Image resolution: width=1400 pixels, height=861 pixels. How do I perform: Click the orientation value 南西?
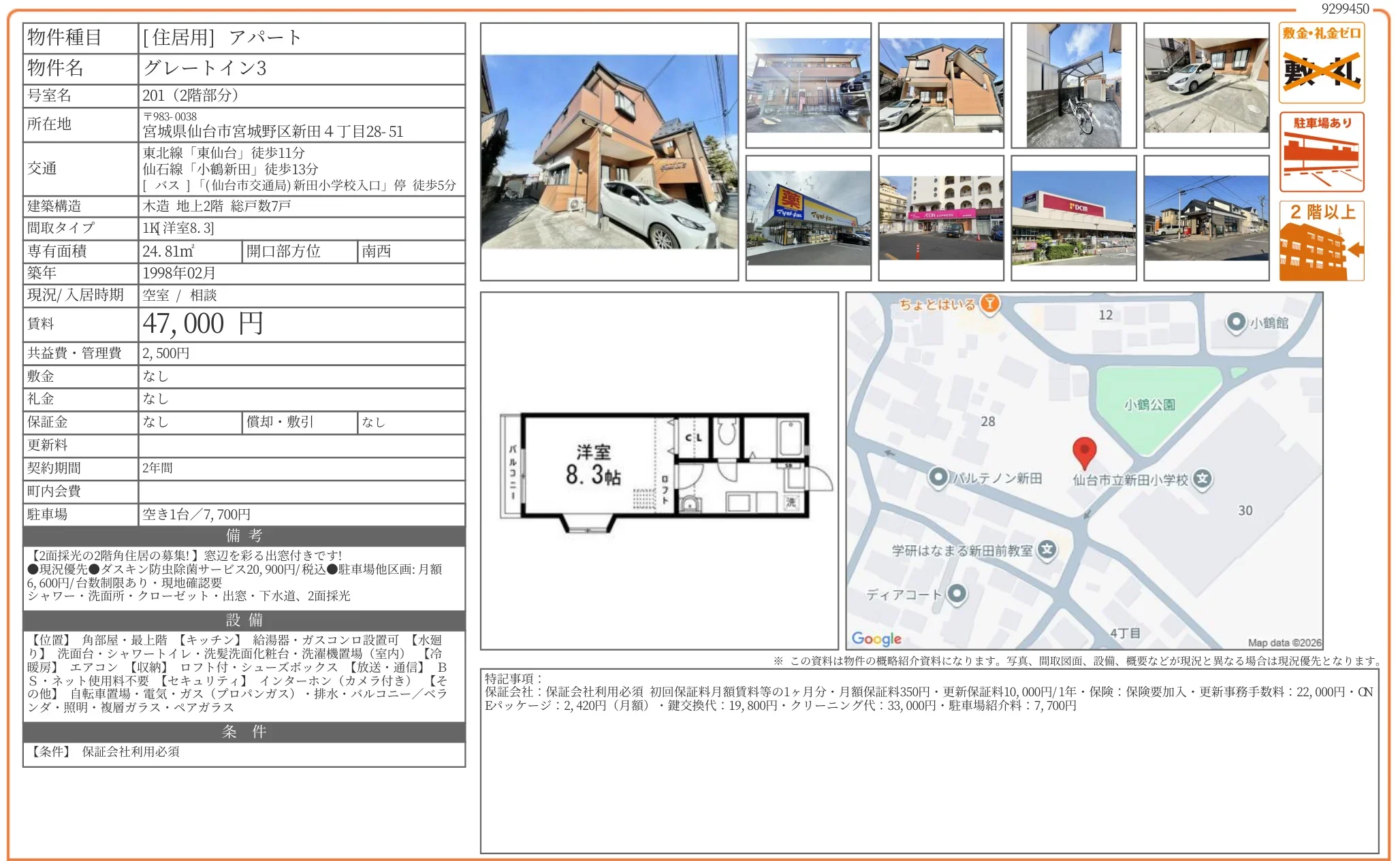tap(377, 251)
